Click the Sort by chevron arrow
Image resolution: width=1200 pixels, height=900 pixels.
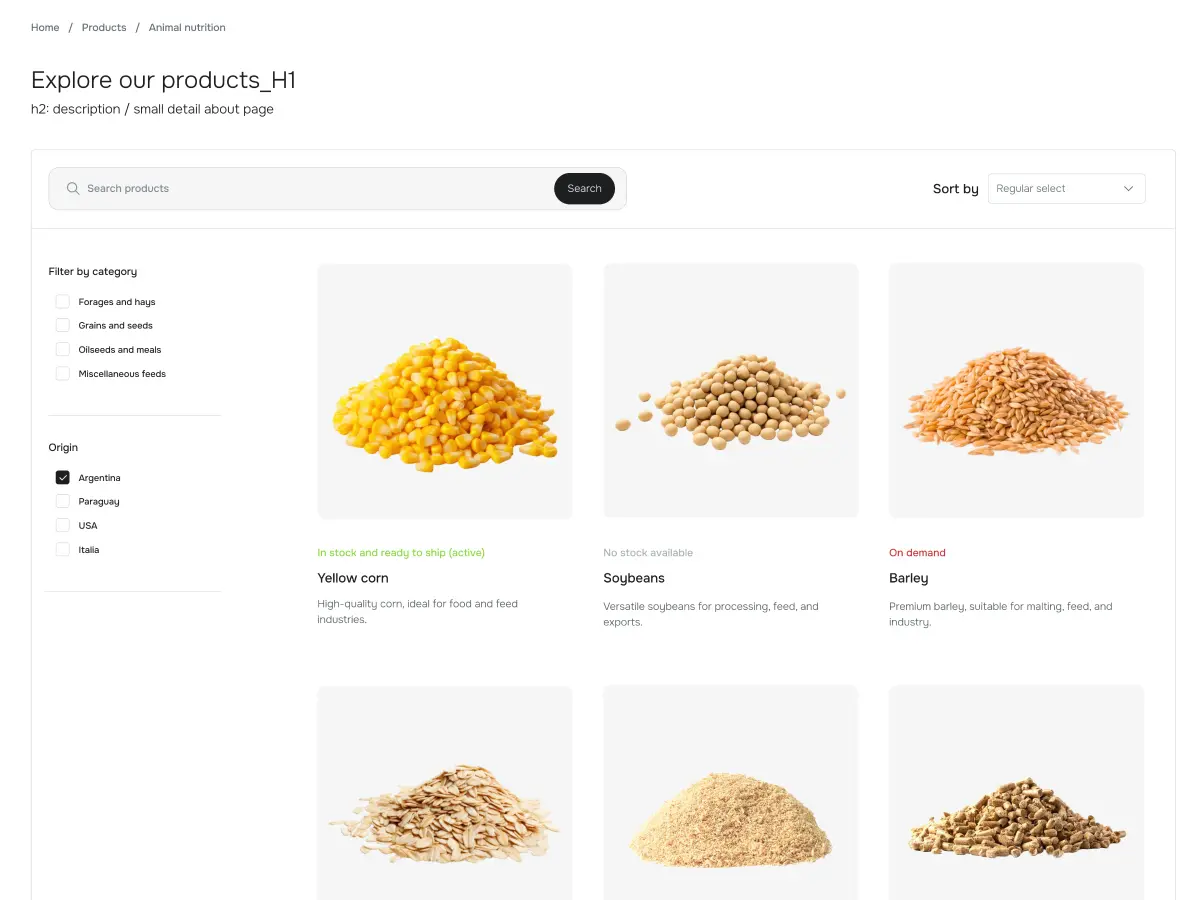(1129, 188)
